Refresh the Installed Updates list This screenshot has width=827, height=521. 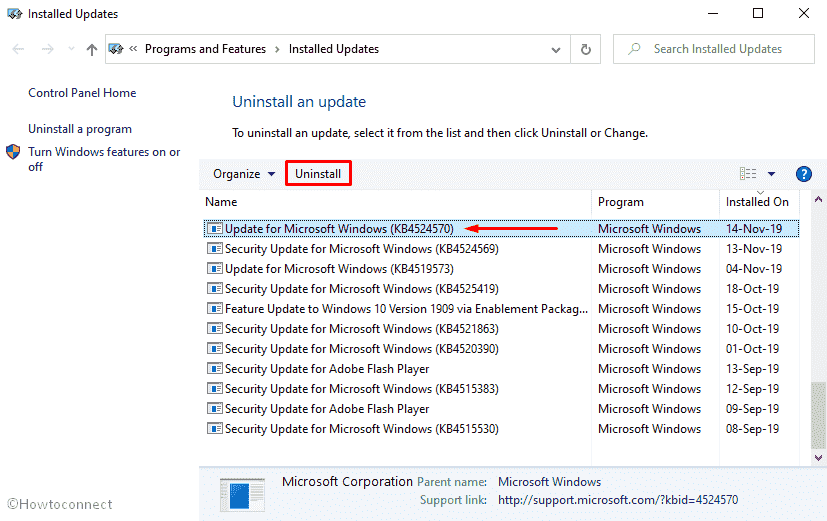[x=585, y=49]
